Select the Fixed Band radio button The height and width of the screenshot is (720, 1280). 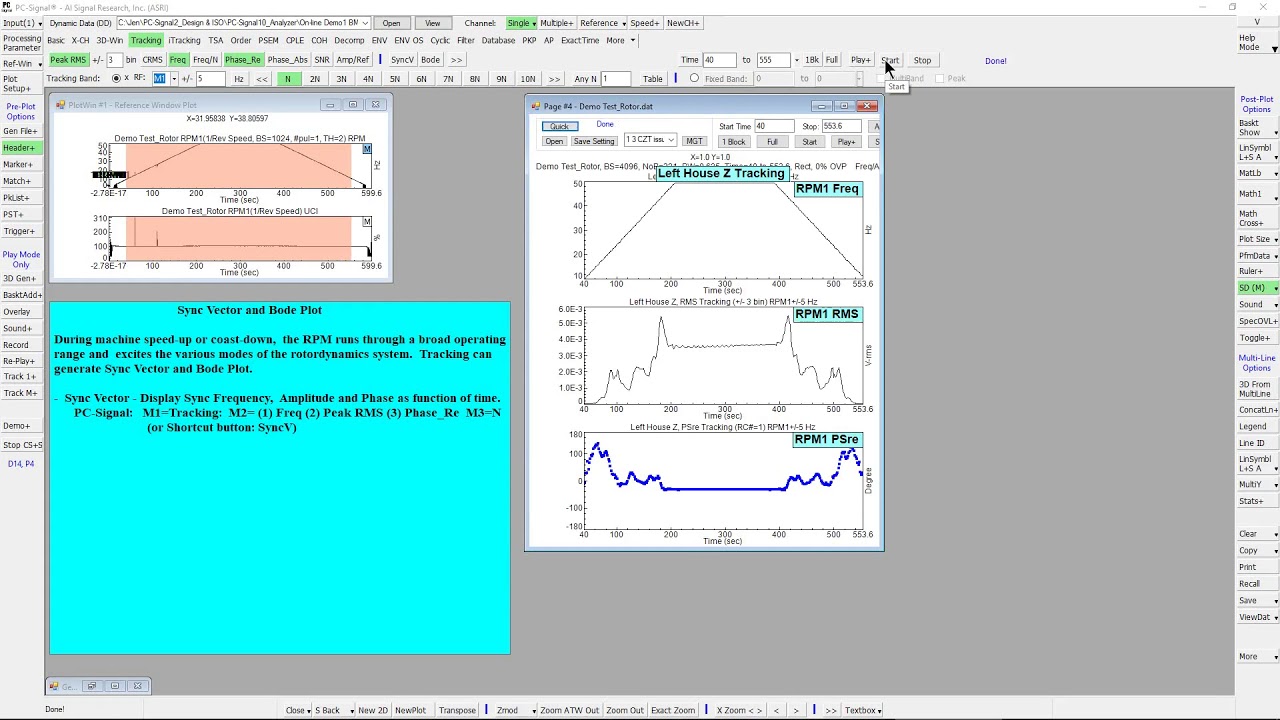click(x=694, y=79)
